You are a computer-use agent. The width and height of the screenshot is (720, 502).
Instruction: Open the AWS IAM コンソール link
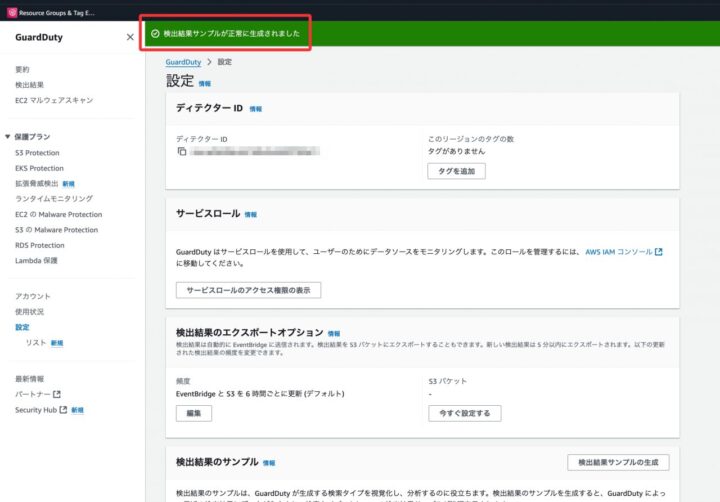623,253
